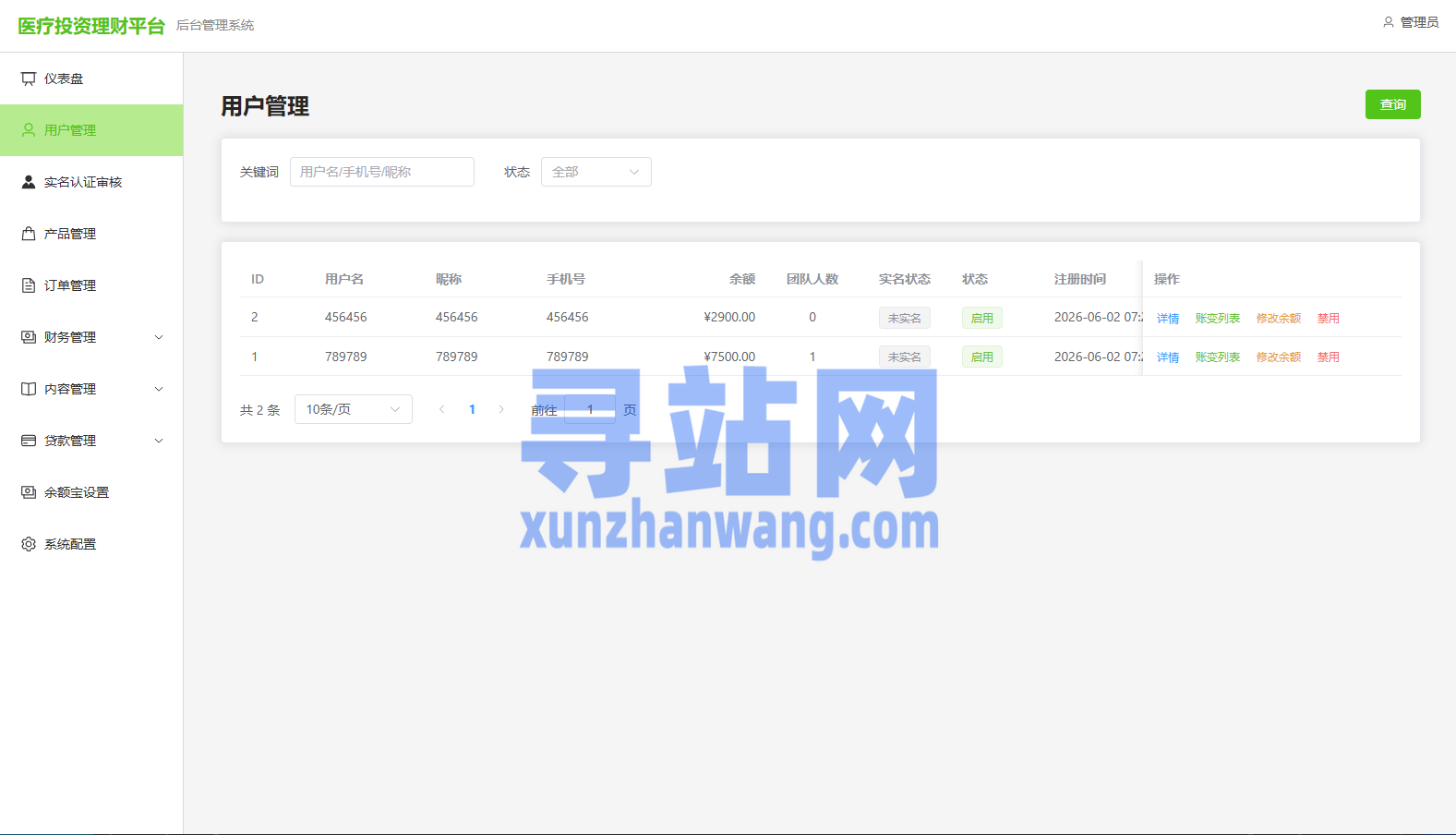1456x835 pixels.
Task: Go to previous page arrow in pagination
Action: click(442, 409)
